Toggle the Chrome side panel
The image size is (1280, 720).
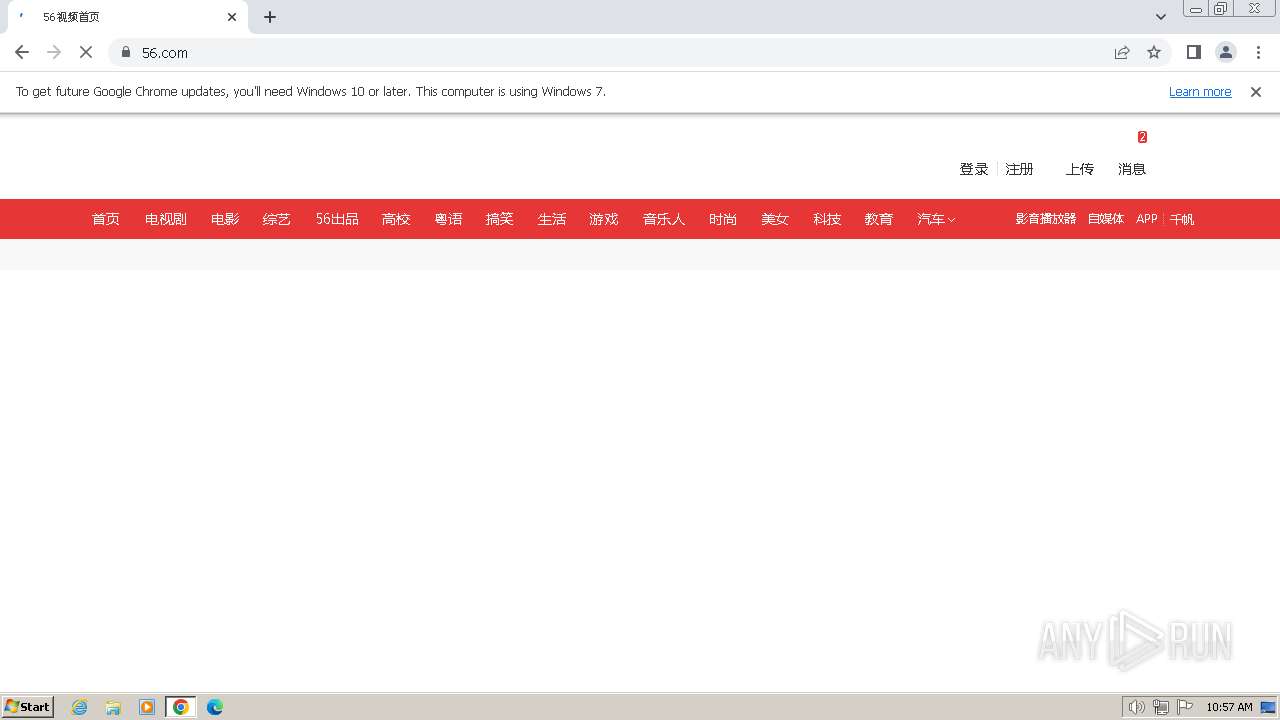pyautogui.click(x=1193, y=52)
